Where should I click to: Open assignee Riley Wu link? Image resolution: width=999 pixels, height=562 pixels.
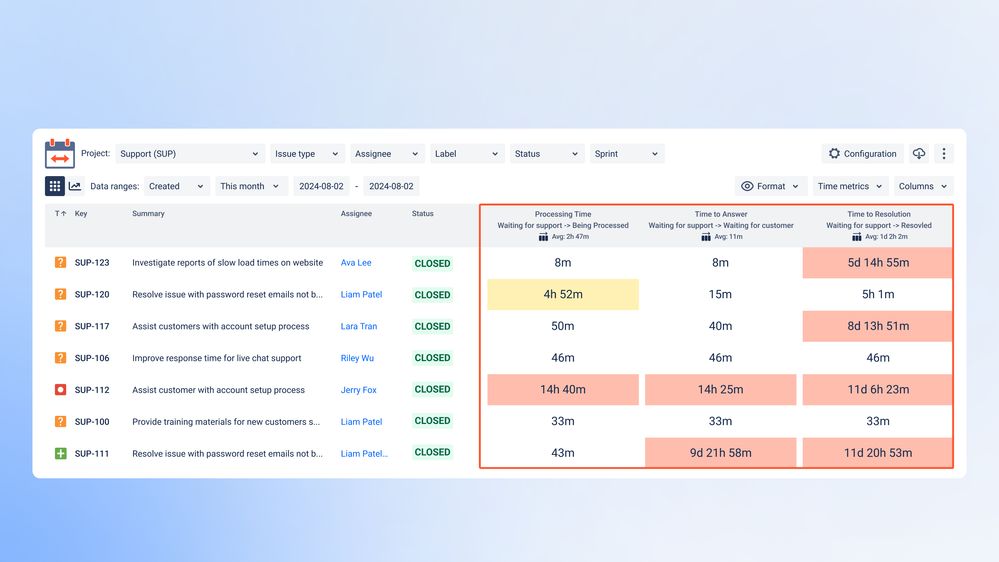point(357,358)
